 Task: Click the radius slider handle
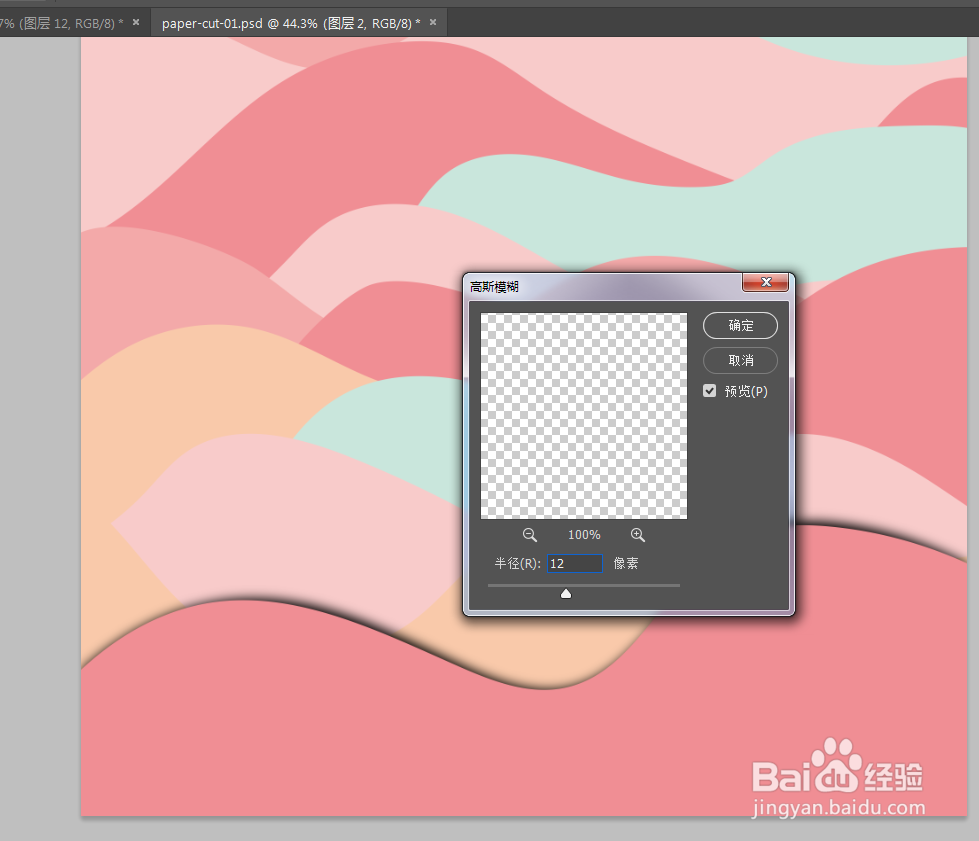[566, 593]
